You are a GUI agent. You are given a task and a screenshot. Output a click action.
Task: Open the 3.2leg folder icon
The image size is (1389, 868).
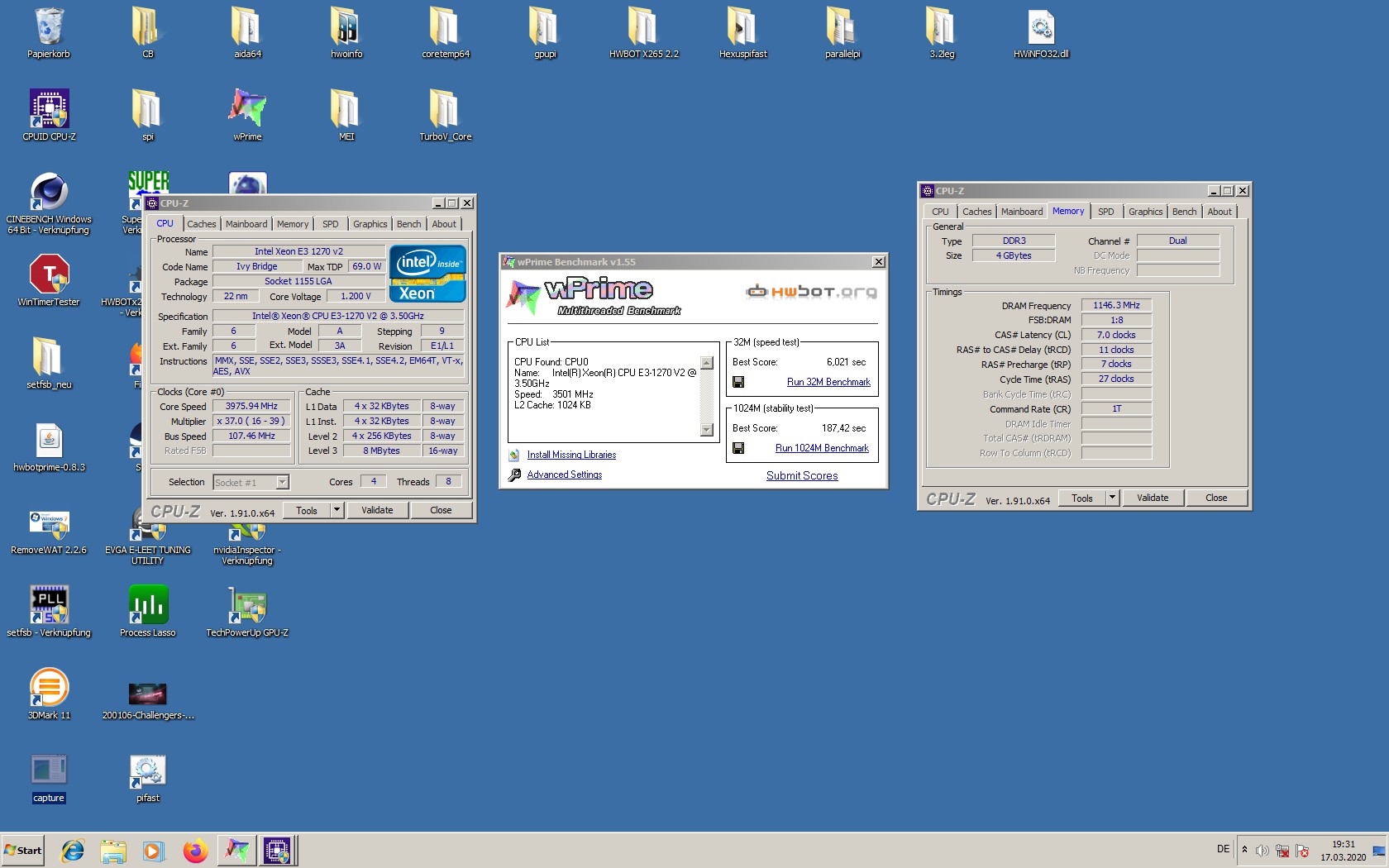coord(942,33)
